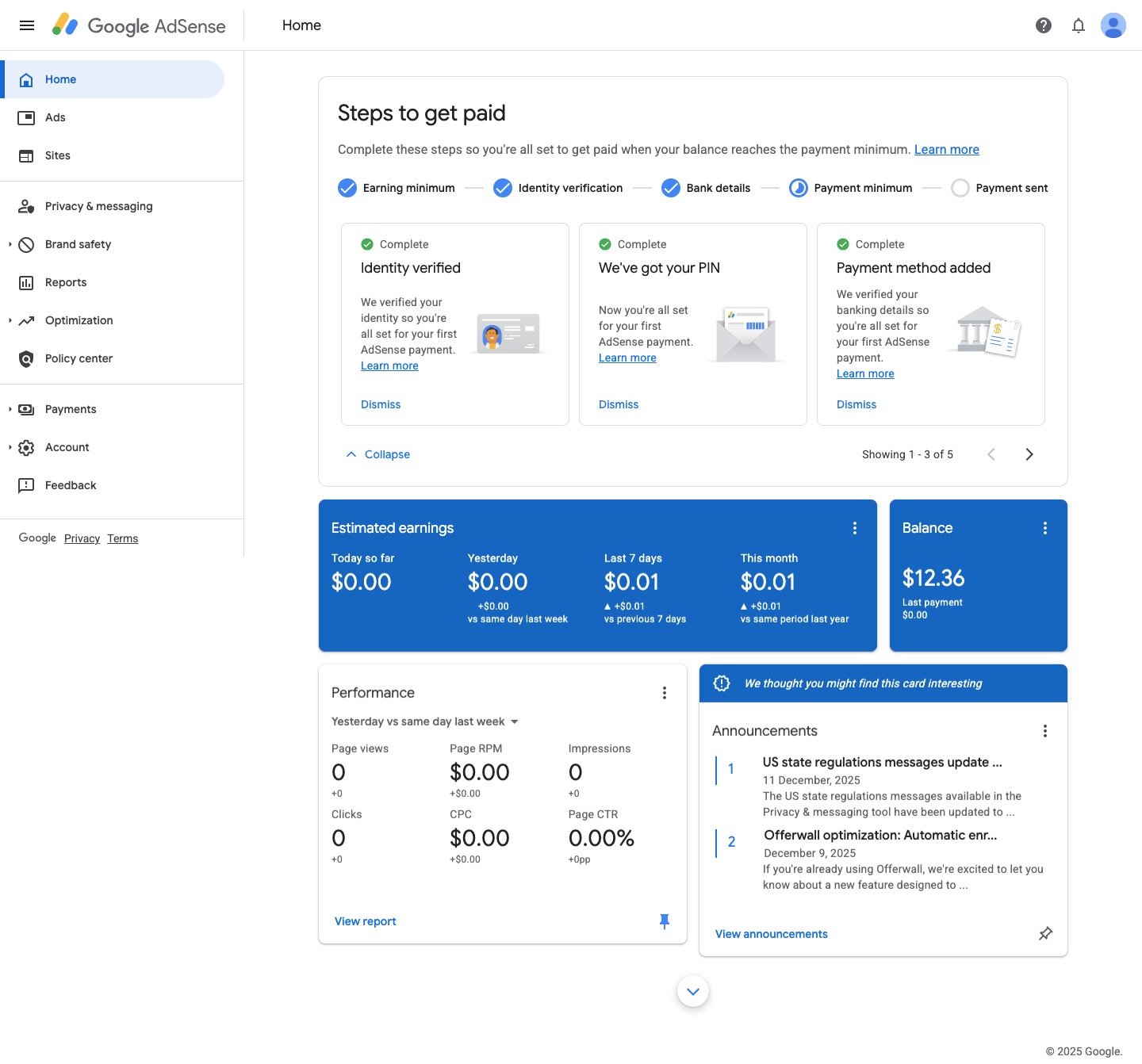Open Performance card three-dot menu
Viewport: 1142px width, 1064px height.
tap(664, 693)
